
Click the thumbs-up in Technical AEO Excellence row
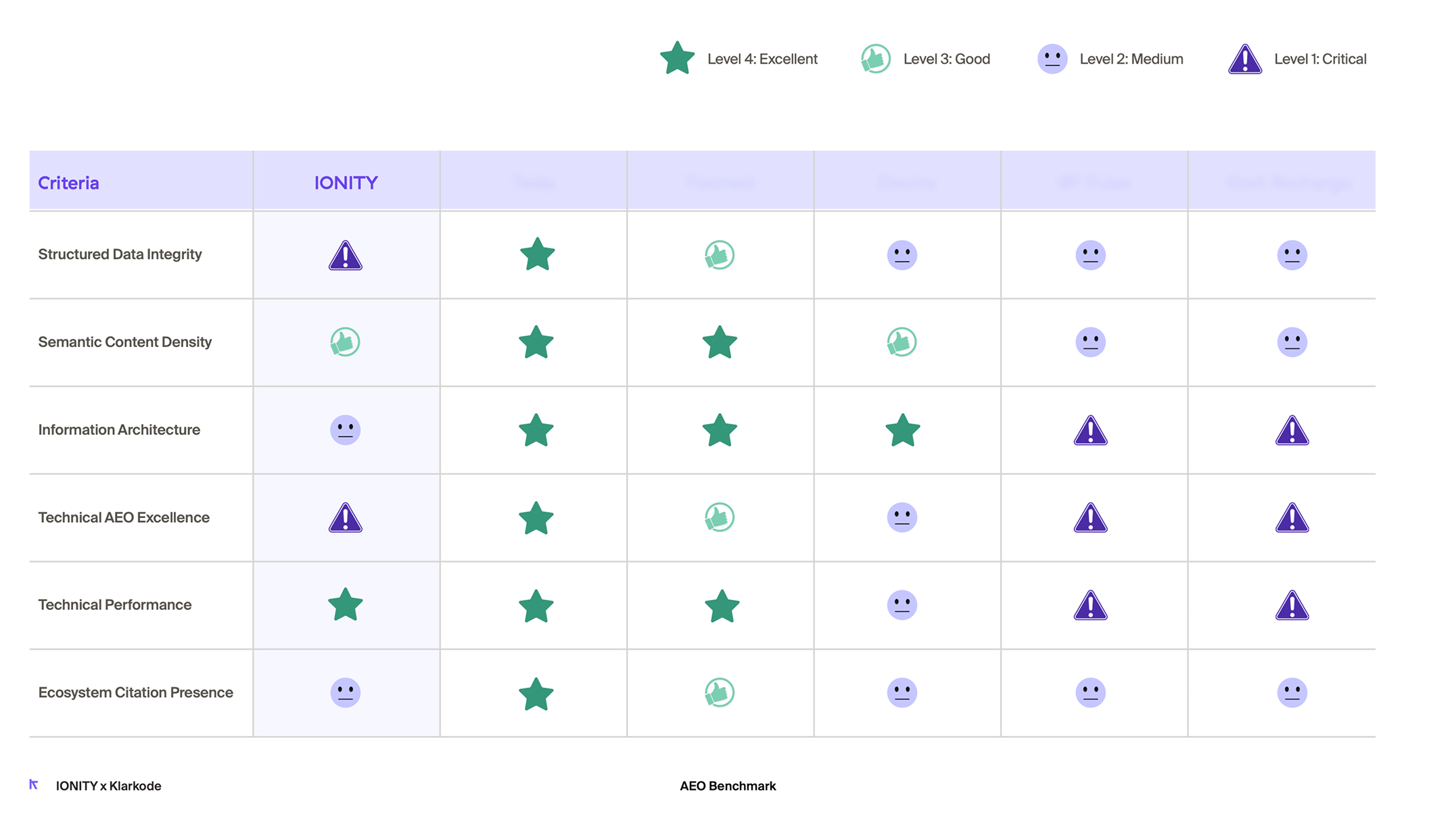tap(720, 517)
